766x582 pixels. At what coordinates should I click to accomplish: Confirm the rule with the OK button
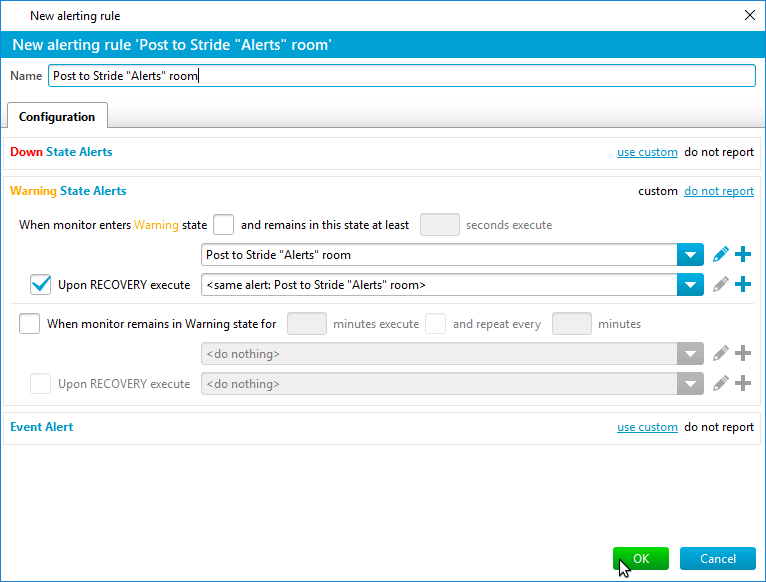(x=641, y=559)
